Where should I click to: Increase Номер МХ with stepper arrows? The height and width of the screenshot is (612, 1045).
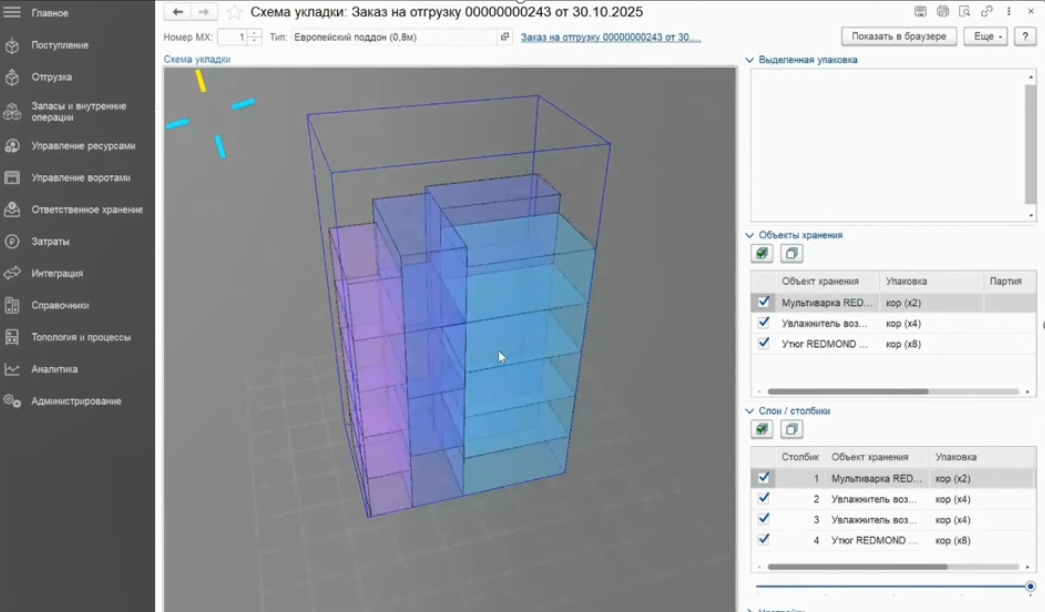click(255, 33)
